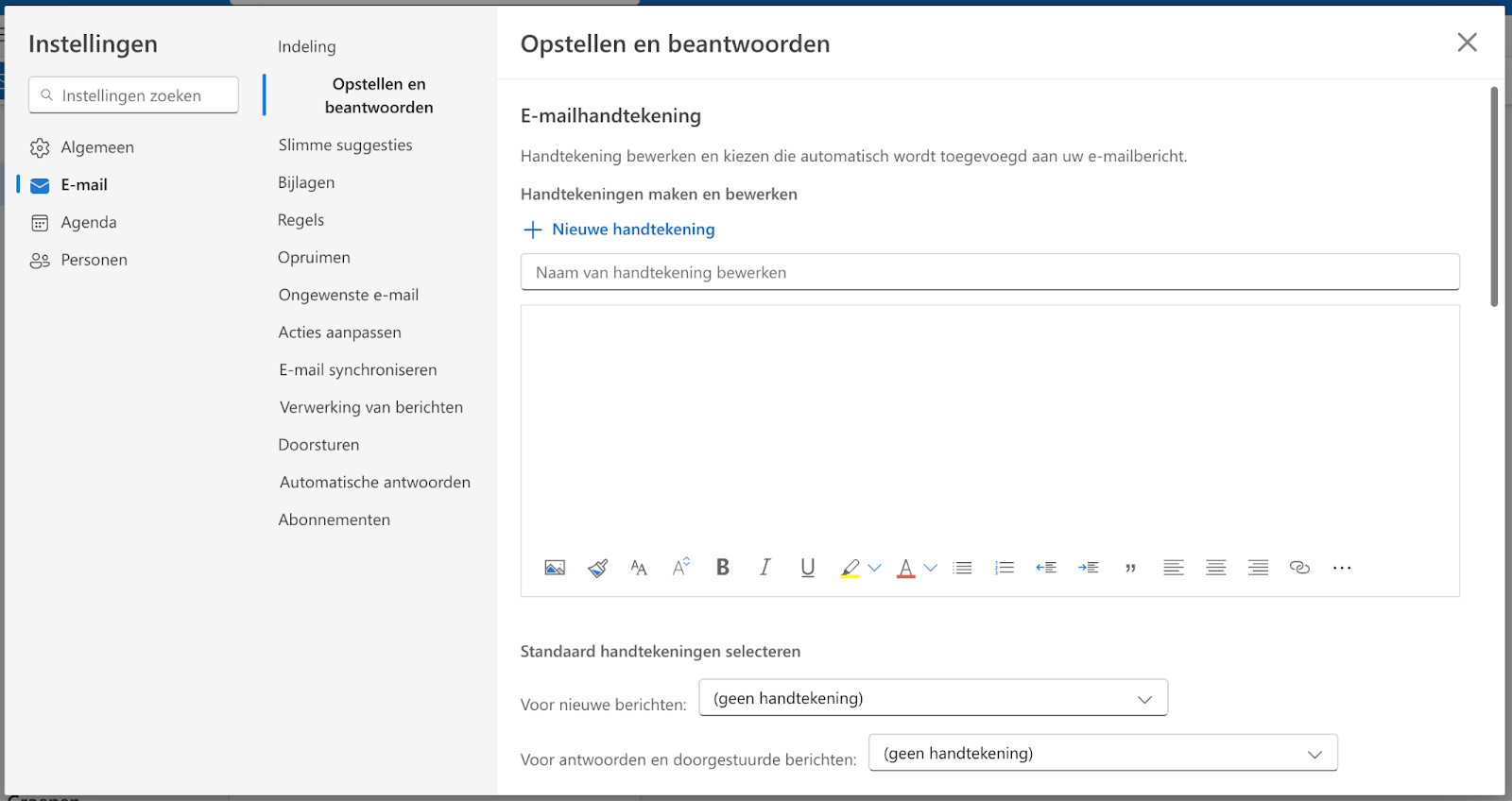The width and height of the screenshot is (1512, 801).
Task: Decrease indent in signature editor
Action: click(1046, 568)
